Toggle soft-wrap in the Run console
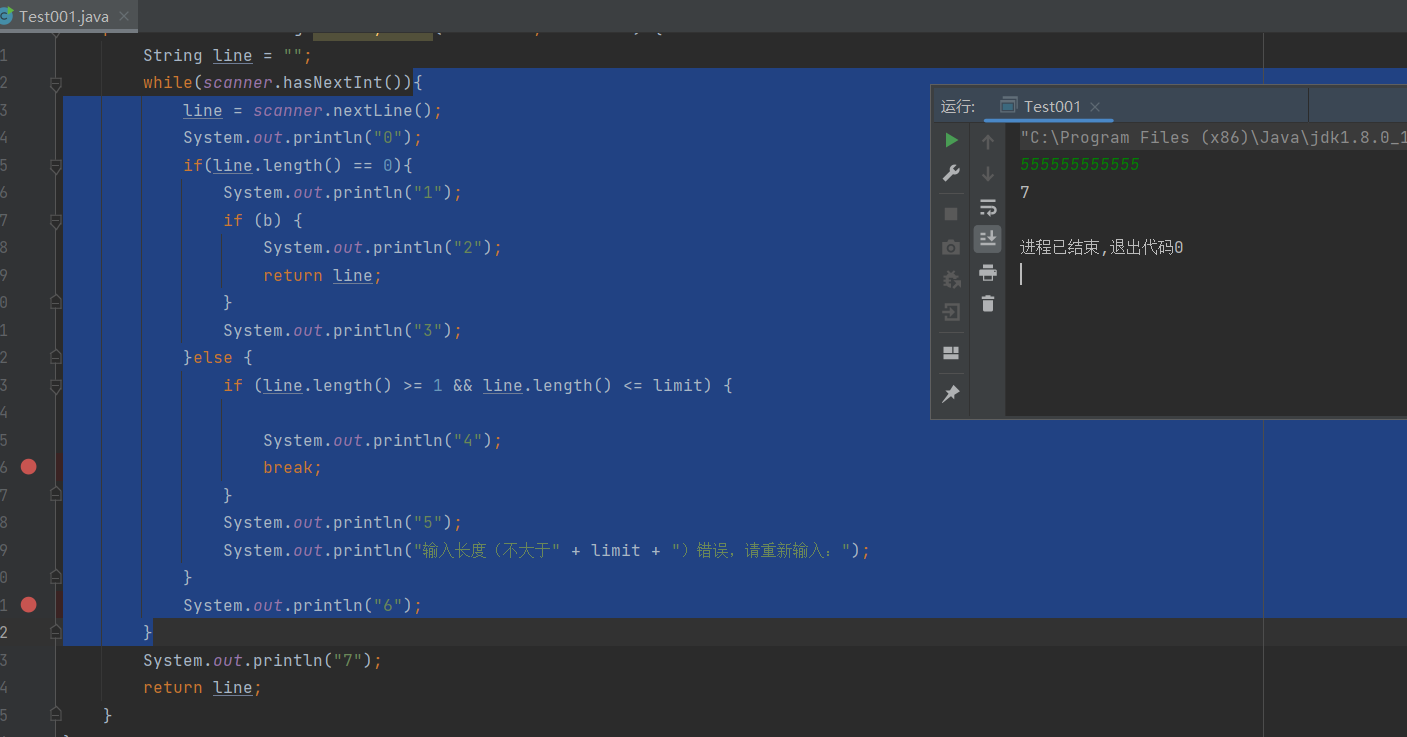 [x=988, y=207]
